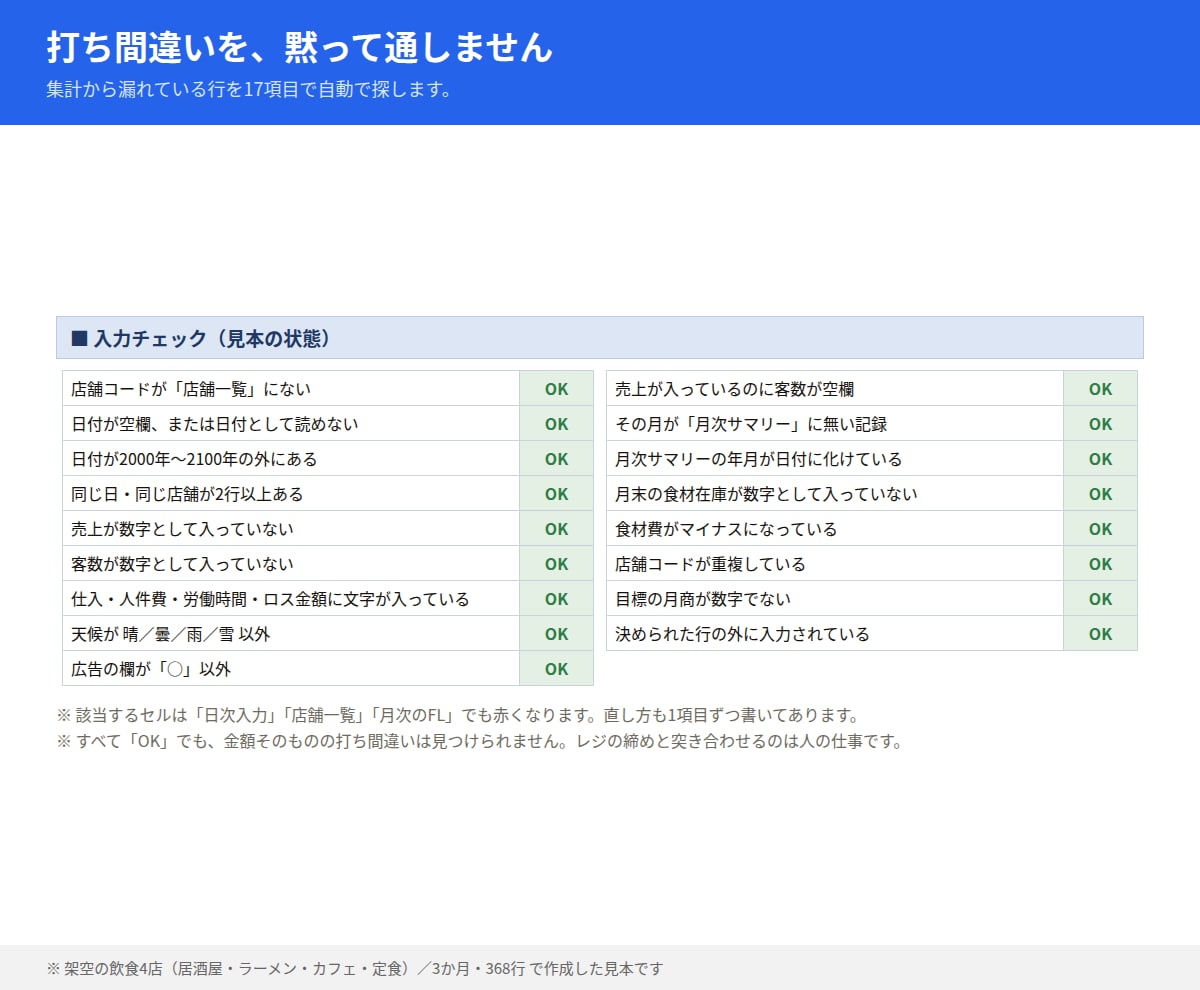Click OK status for 仕入・人件費 row

point(556,599)
